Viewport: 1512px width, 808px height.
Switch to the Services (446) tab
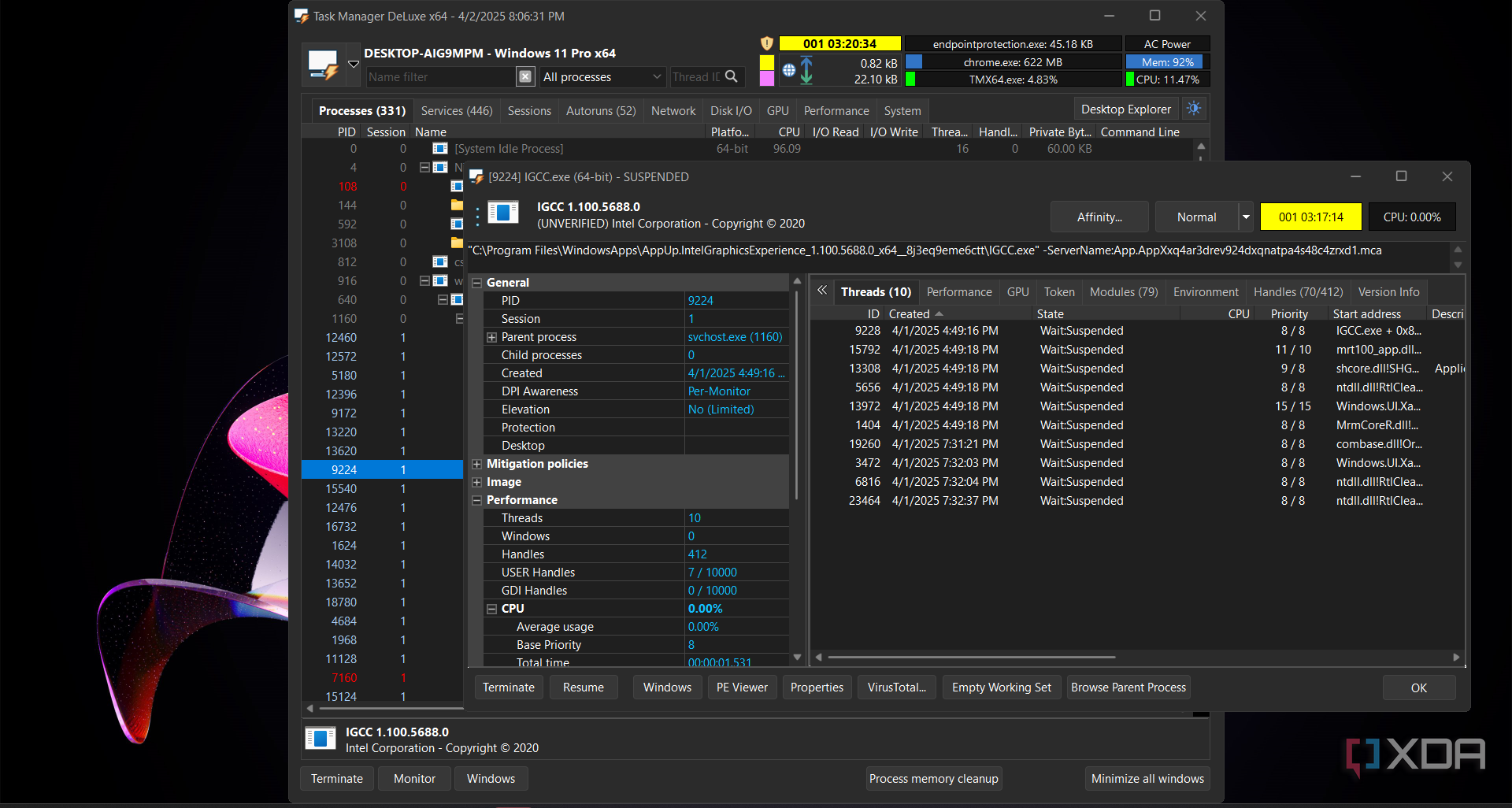pyautogui.click(x=456, y=110)
